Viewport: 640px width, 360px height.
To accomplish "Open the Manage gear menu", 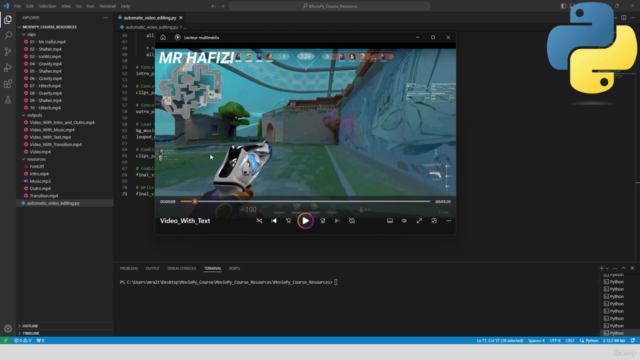I will click(8, 328).
